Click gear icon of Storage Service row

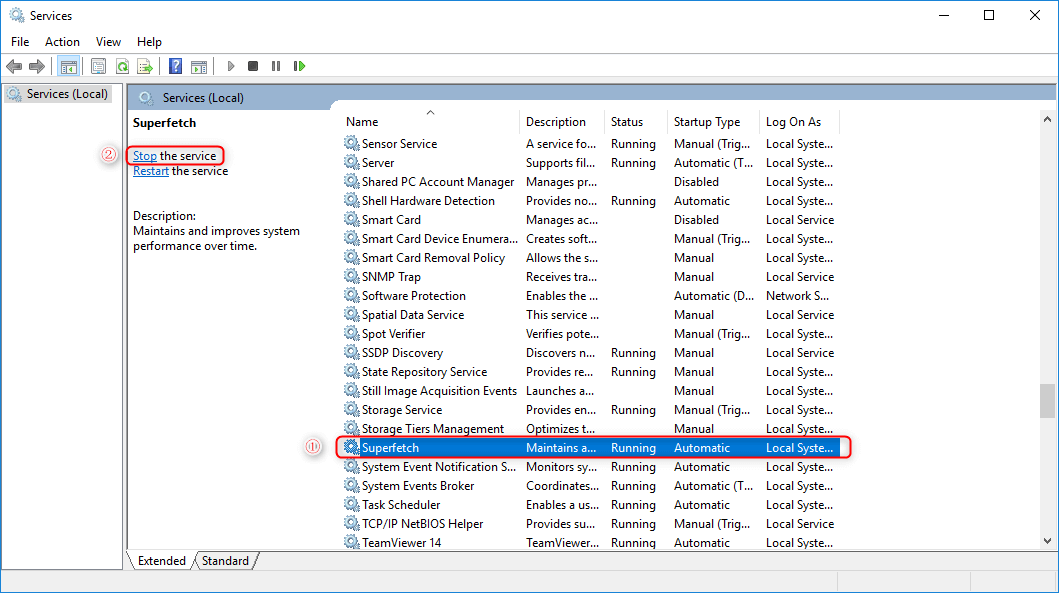[x=351, y=409]
